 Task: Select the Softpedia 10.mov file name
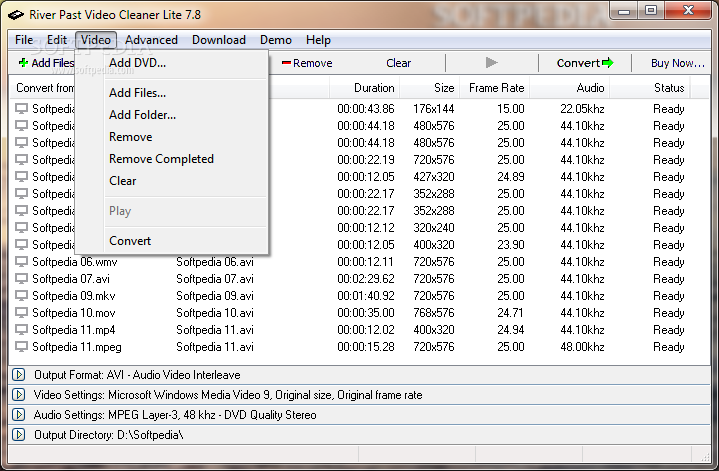pos(73,313)
